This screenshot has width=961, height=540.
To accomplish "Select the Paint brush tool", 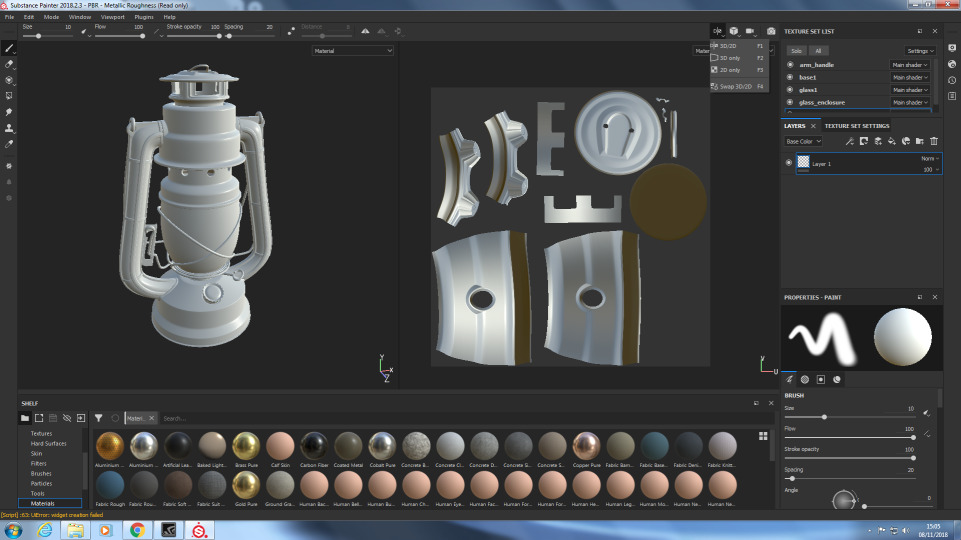I will point(9,48).
